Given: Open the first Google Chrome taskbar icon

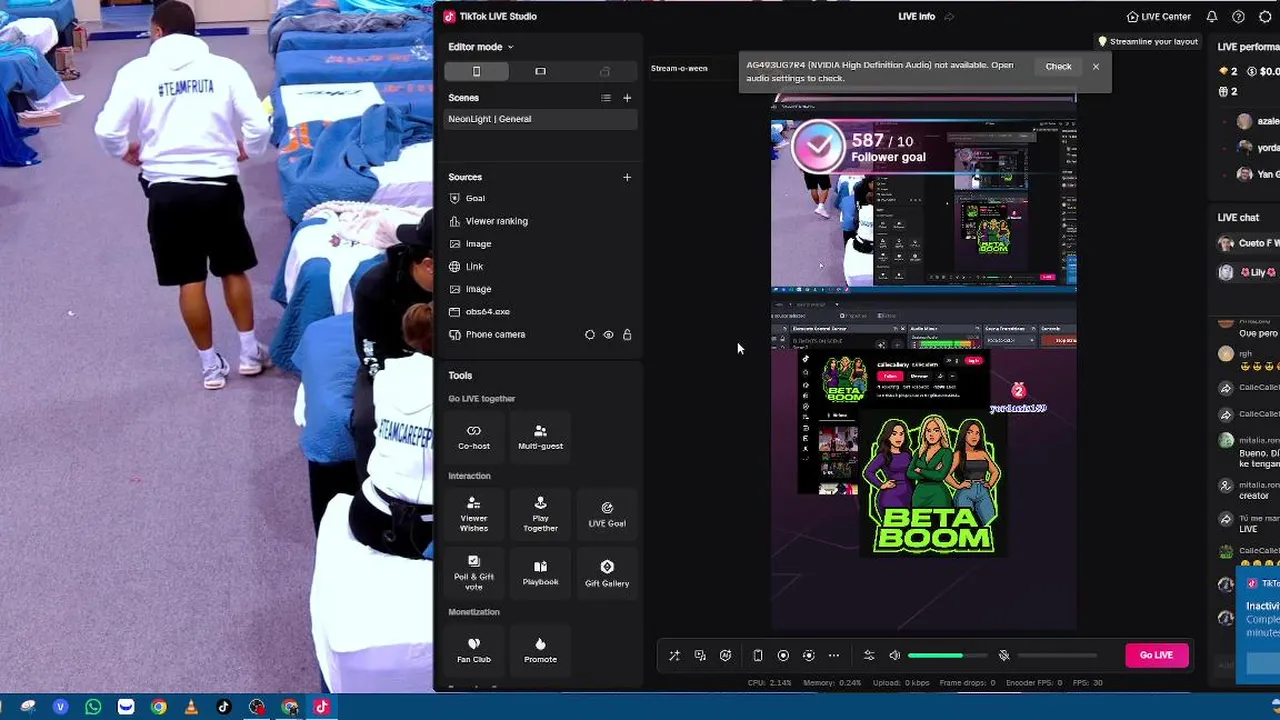Looking at the screenshot, I should click(158, 707).
